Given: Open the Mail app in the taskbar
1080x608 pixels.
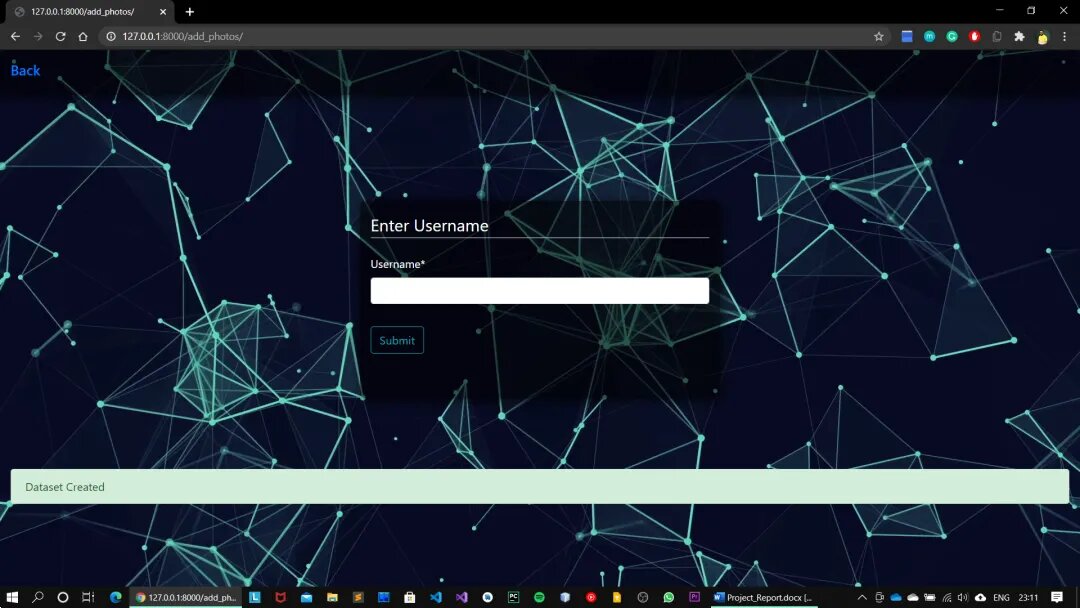Looking at the screenshot, I should (307, 597).
